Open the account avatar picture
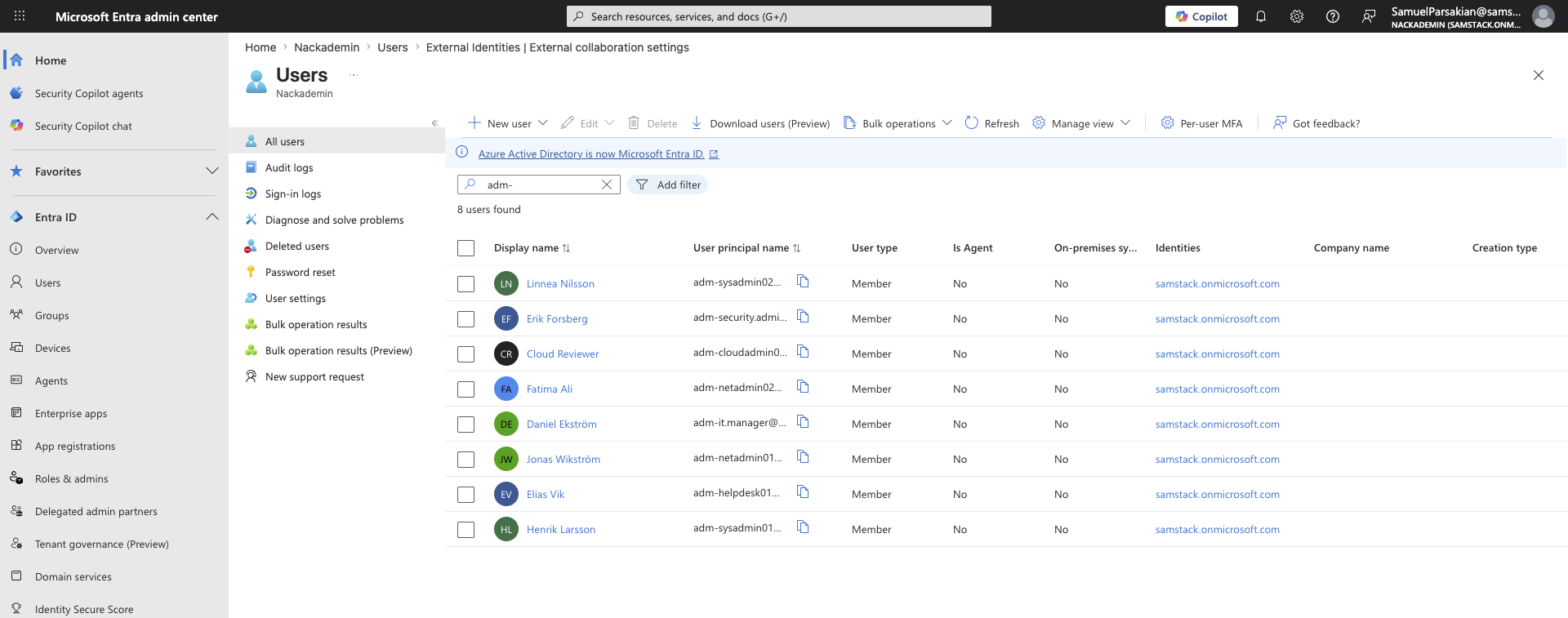Image resolution: width=1568 pixels, height=618 pixels. click(1543, 16)
